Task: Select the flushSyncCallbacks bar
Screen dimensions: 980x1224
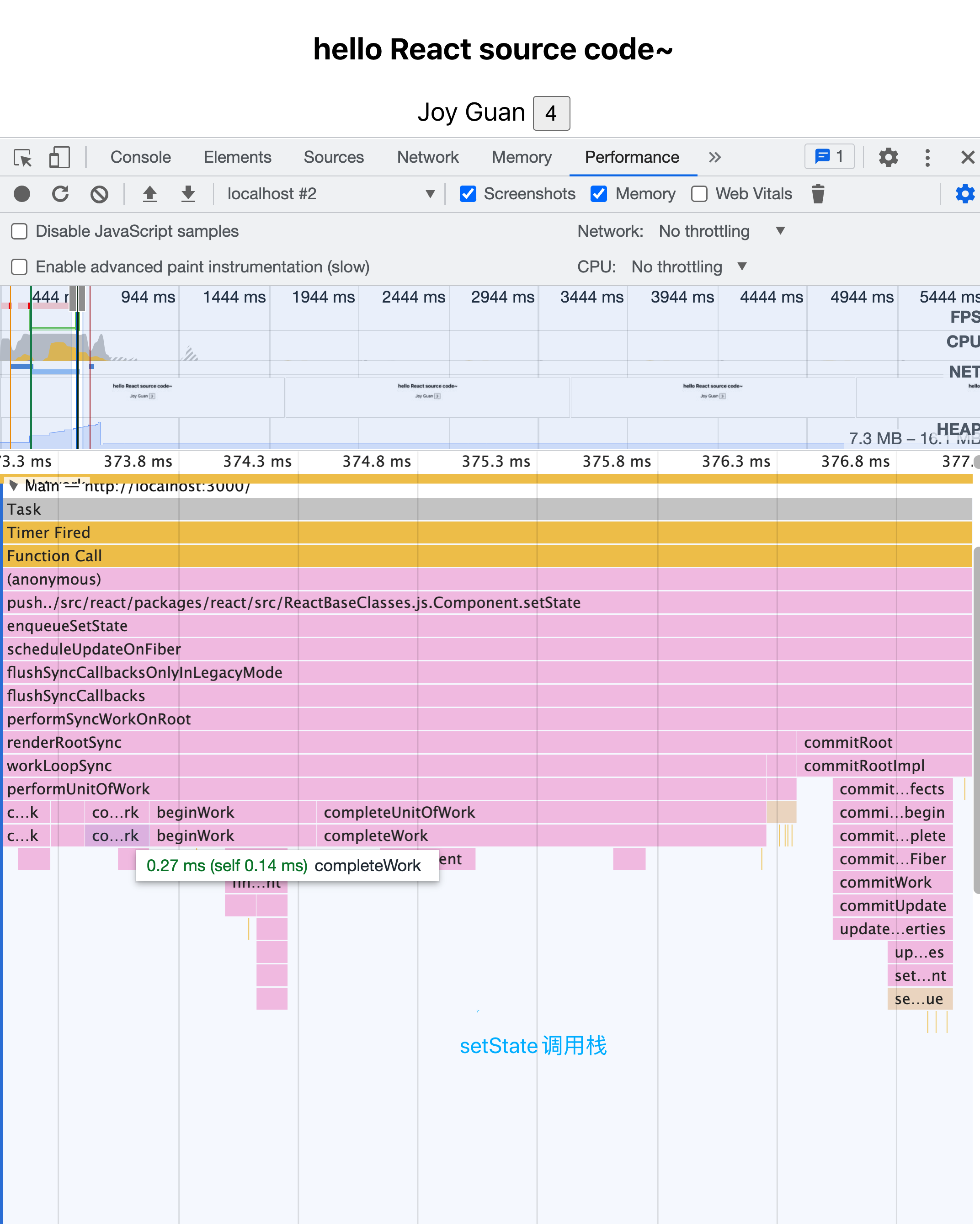Action: coord(488,696)
